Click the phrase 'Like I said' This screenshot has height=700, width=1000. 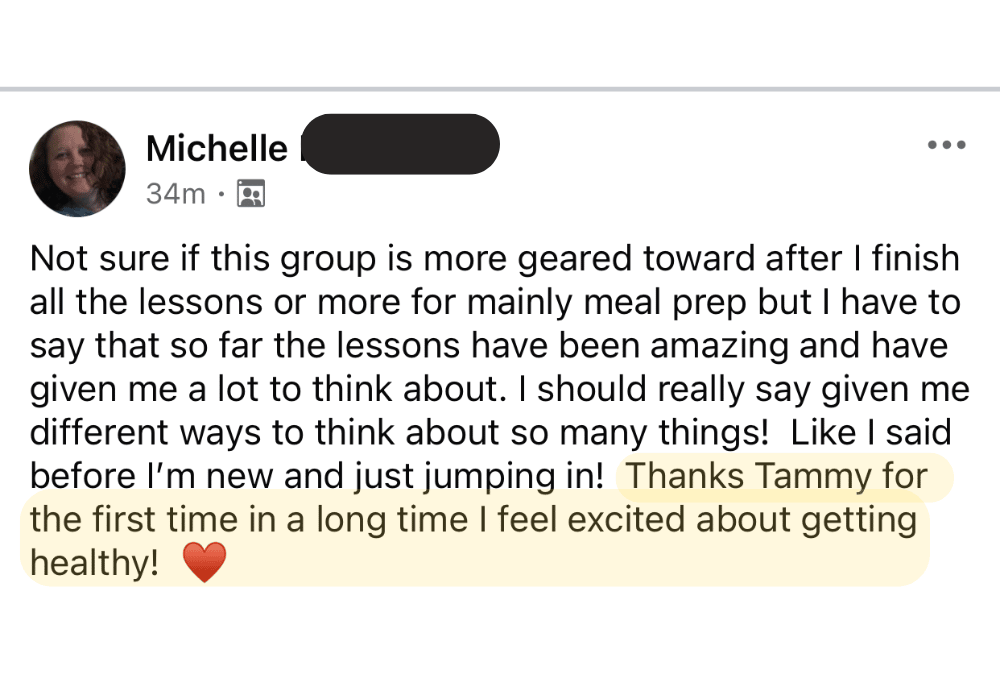[871, 432]
